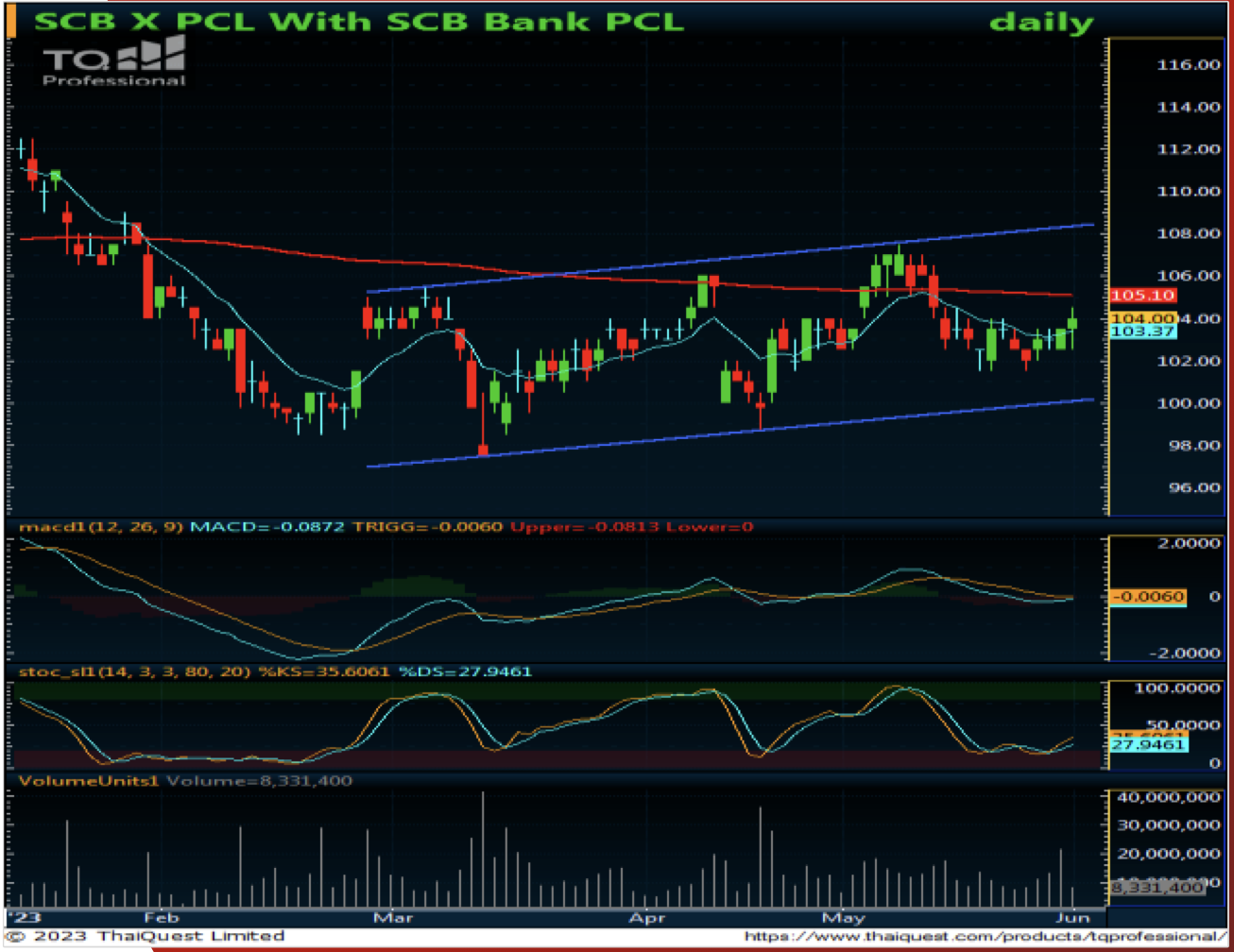Image resolution: width=1234 pixels, height=952 pixels.
Task: Click the 112.00 price axis label
Action: [1189, 149]
